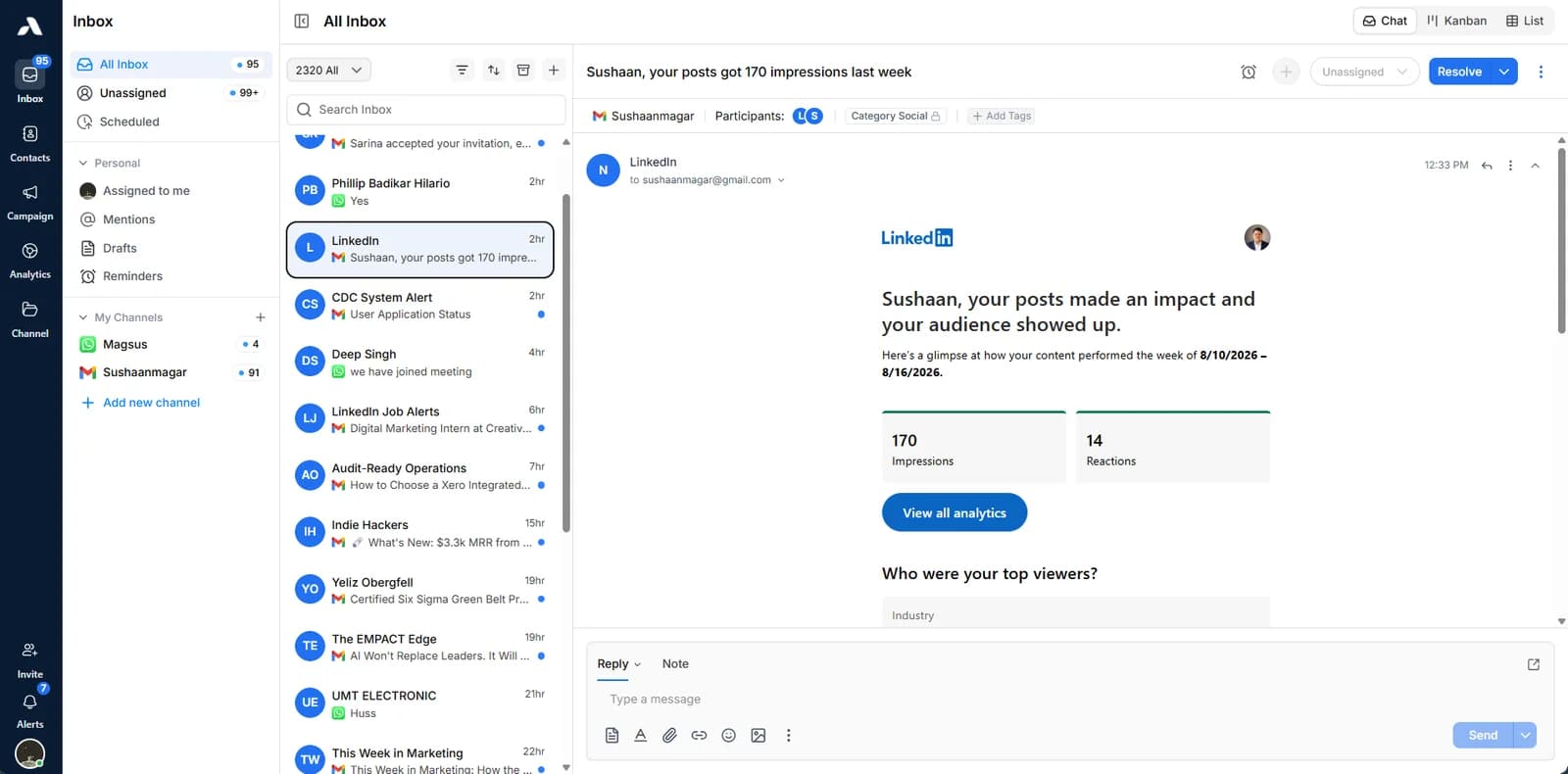Open Channel section in navigation rail
This screenshot has height=774, width=1568.
tap(30, 319)
